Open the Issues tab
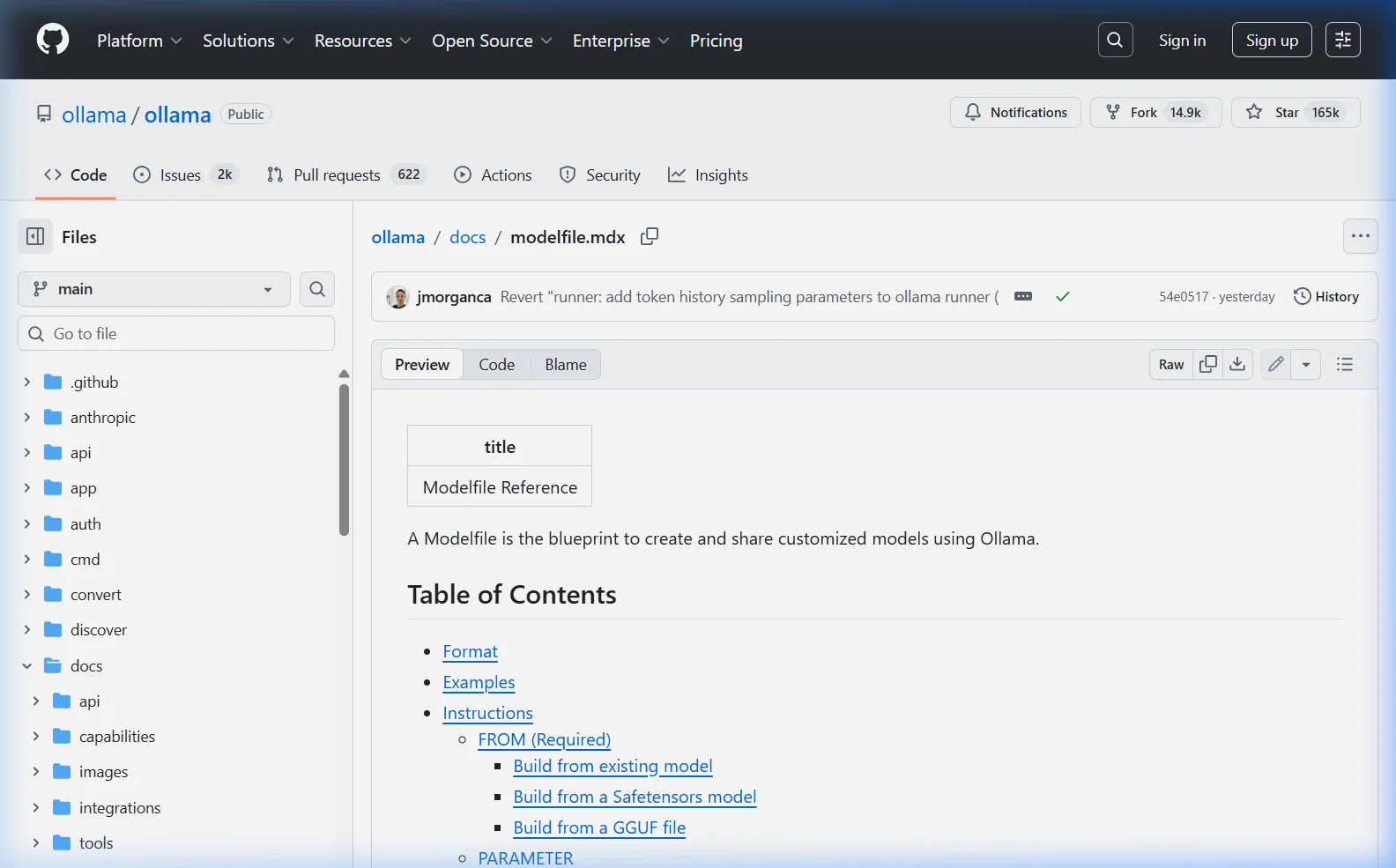1396x868 pixels. [185, 174]
